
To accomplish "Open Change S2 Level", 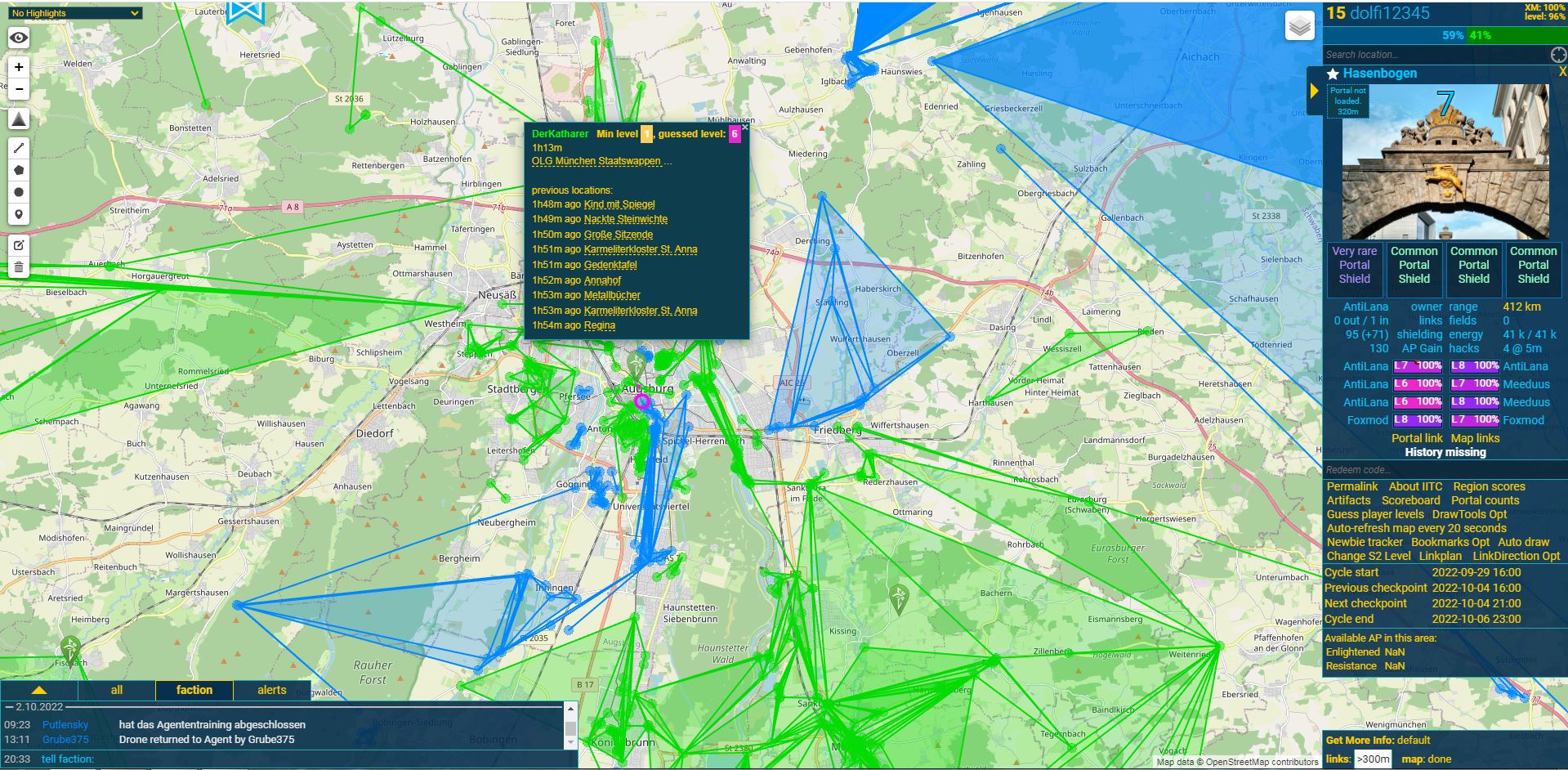I will click(x=1368, y=556).
